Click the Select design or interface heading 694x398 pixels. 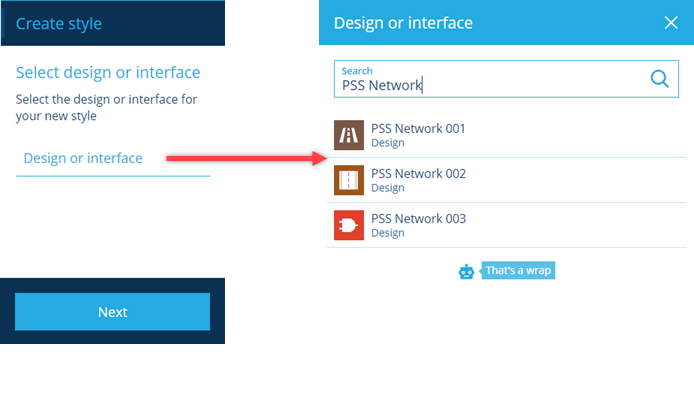tap(108, 73)
